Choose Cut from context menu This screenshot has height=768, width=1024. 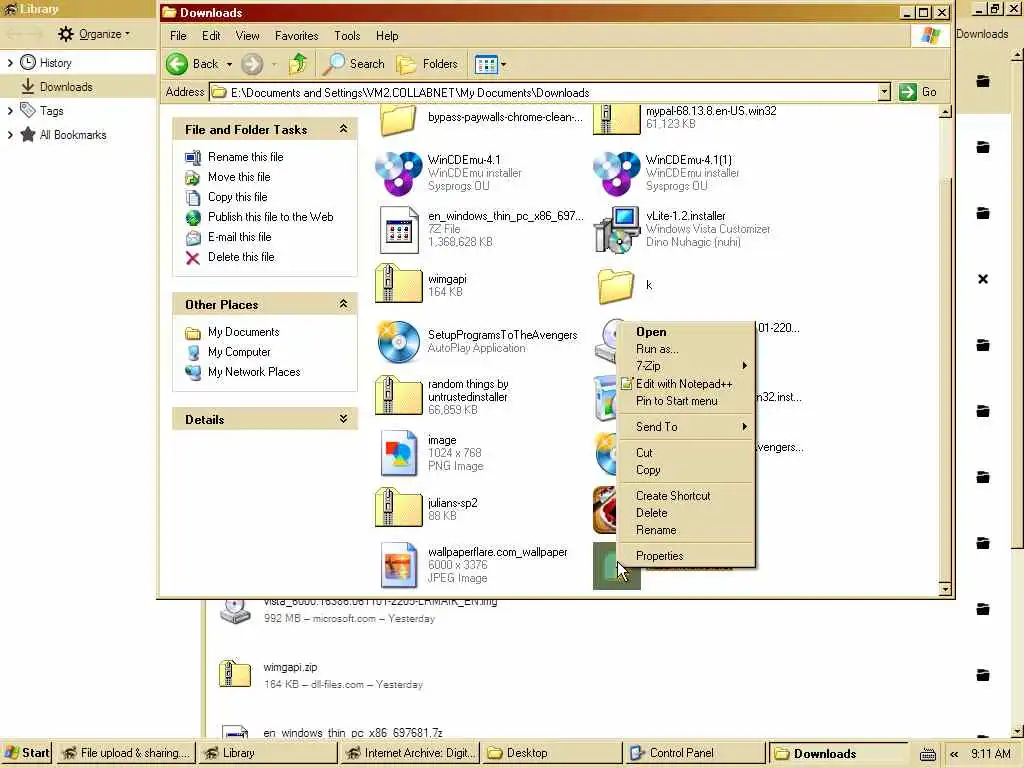coord(686,453)
